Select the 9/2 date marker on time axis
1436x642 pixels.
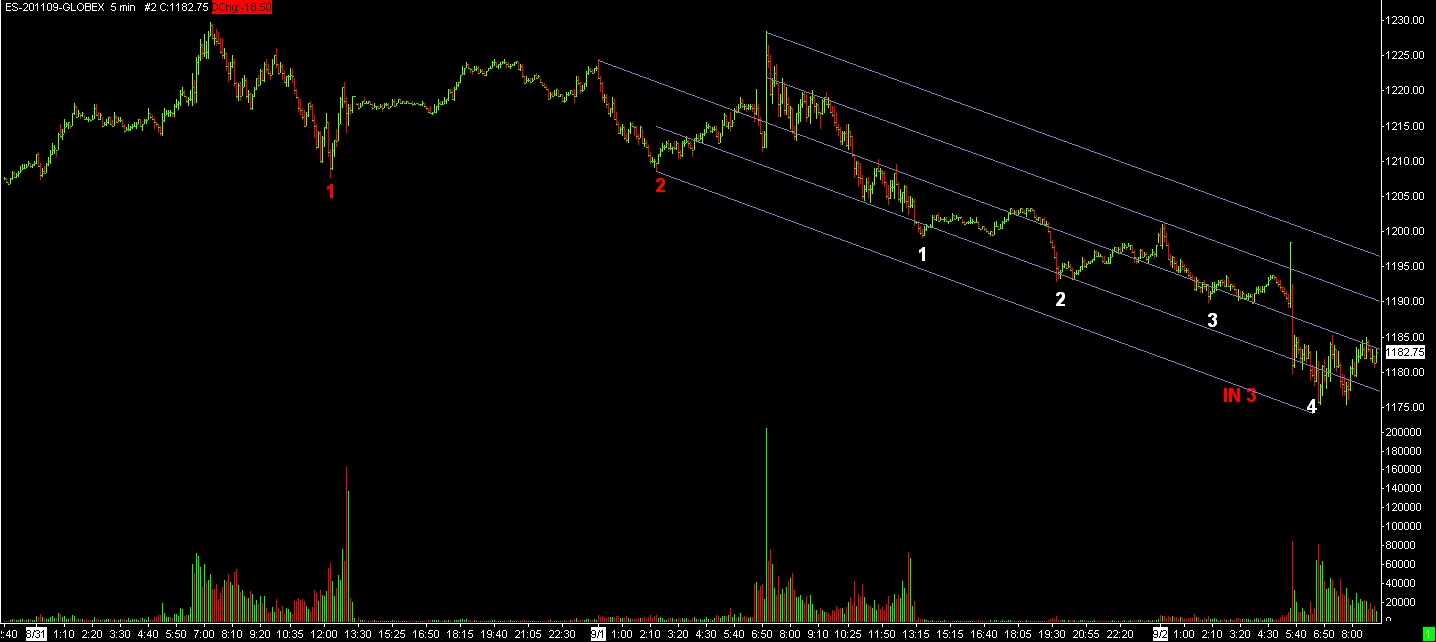pyautogui.click(x=1160, y=634)
